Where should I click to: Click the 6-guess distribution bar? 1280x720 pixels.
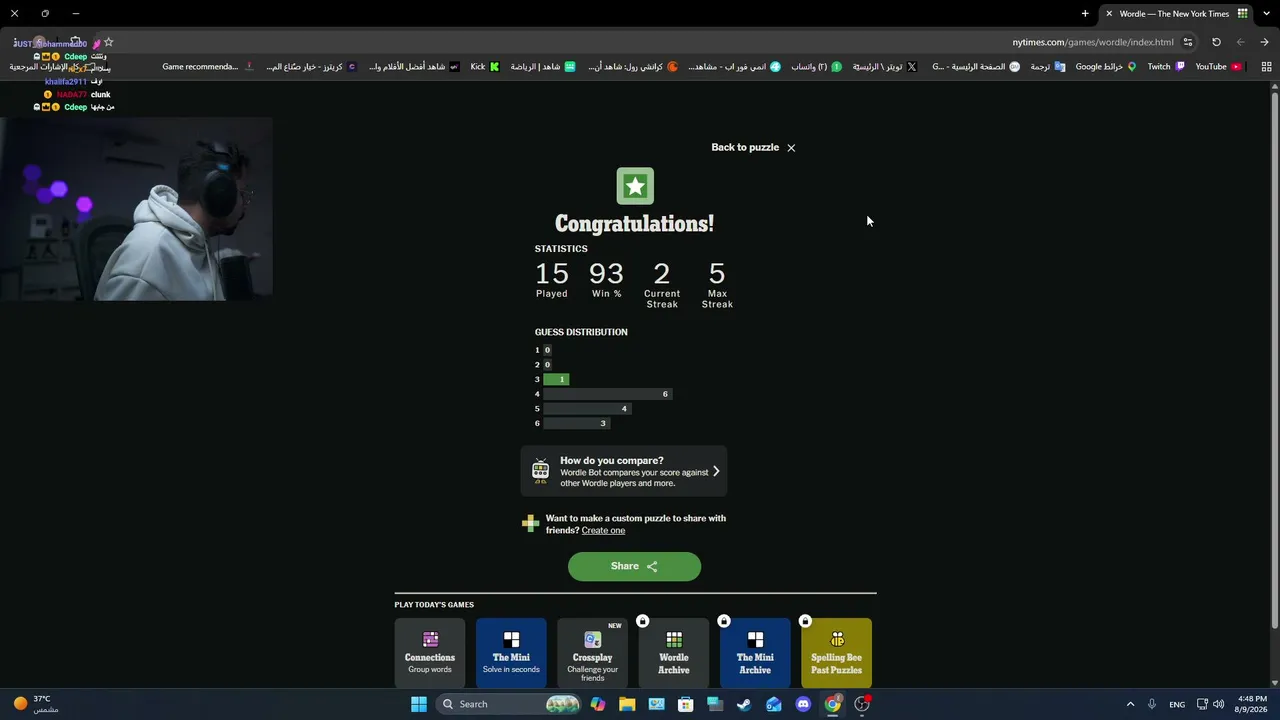click(576, 423)
